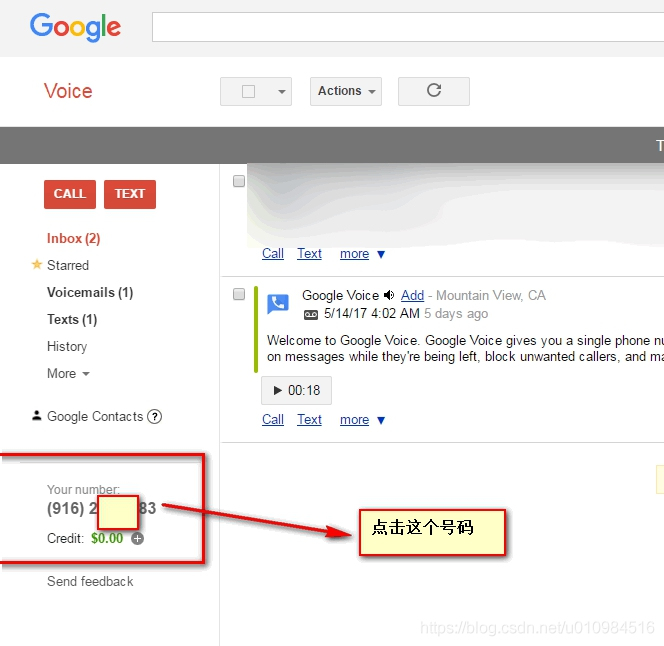The width and height of the screenshot is (664, 646).
Task: Click Call link under the first blurred message
Action: [273, 254]
